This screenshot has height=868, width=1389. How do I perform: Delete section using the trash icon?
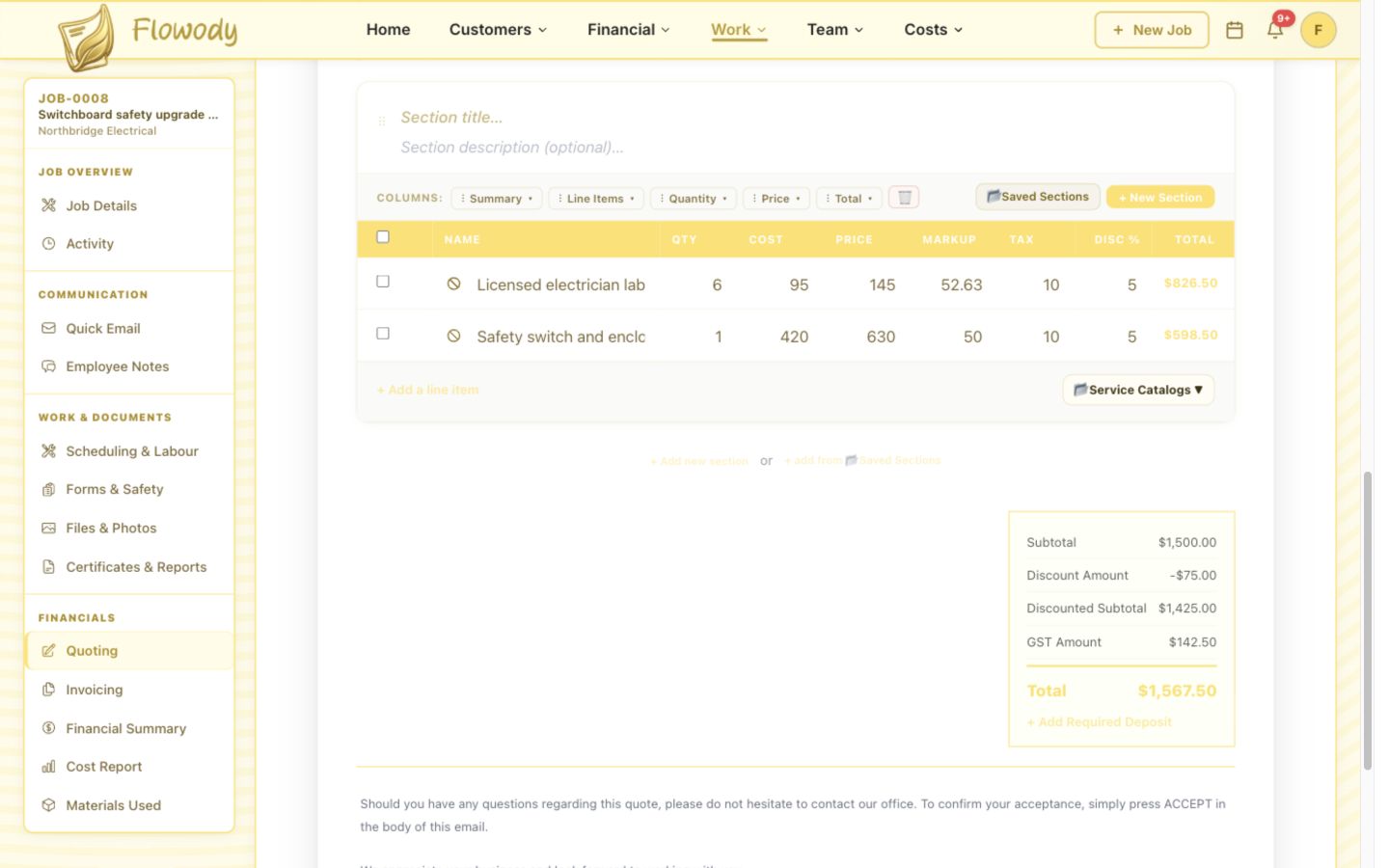904,198
